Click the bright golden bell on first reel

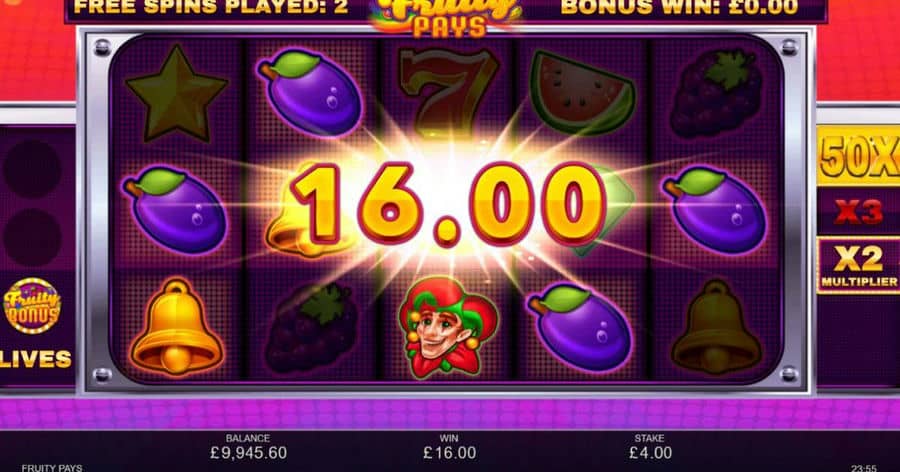coord(176,327)
